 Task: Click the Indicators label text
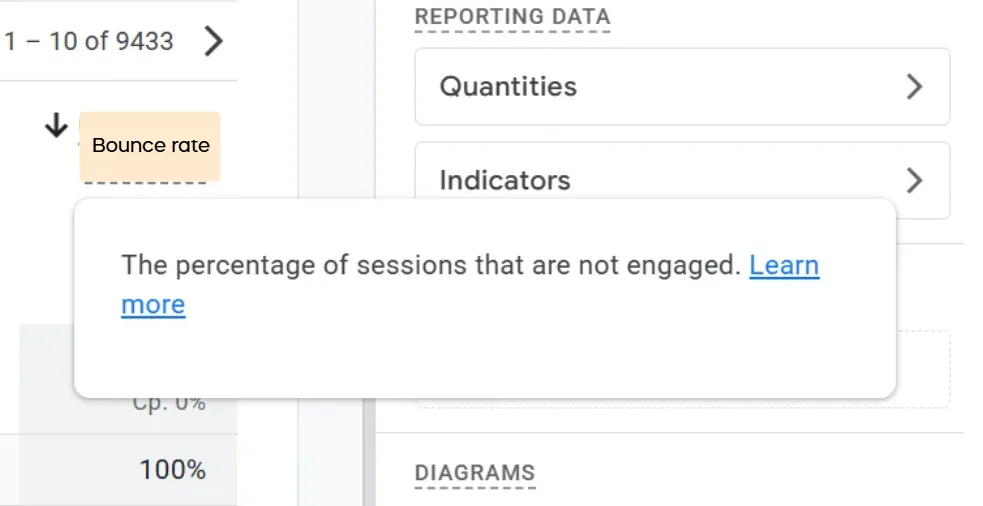[x=505, y=181]
